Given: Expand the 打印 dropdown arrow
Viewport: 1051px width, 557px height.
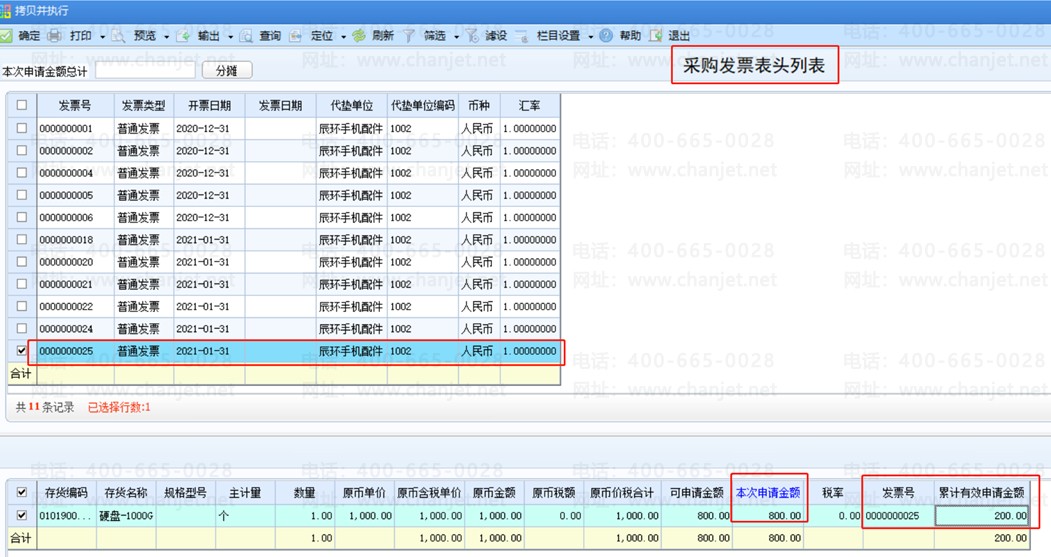Looking at the screenshot, I should (102, 37).
